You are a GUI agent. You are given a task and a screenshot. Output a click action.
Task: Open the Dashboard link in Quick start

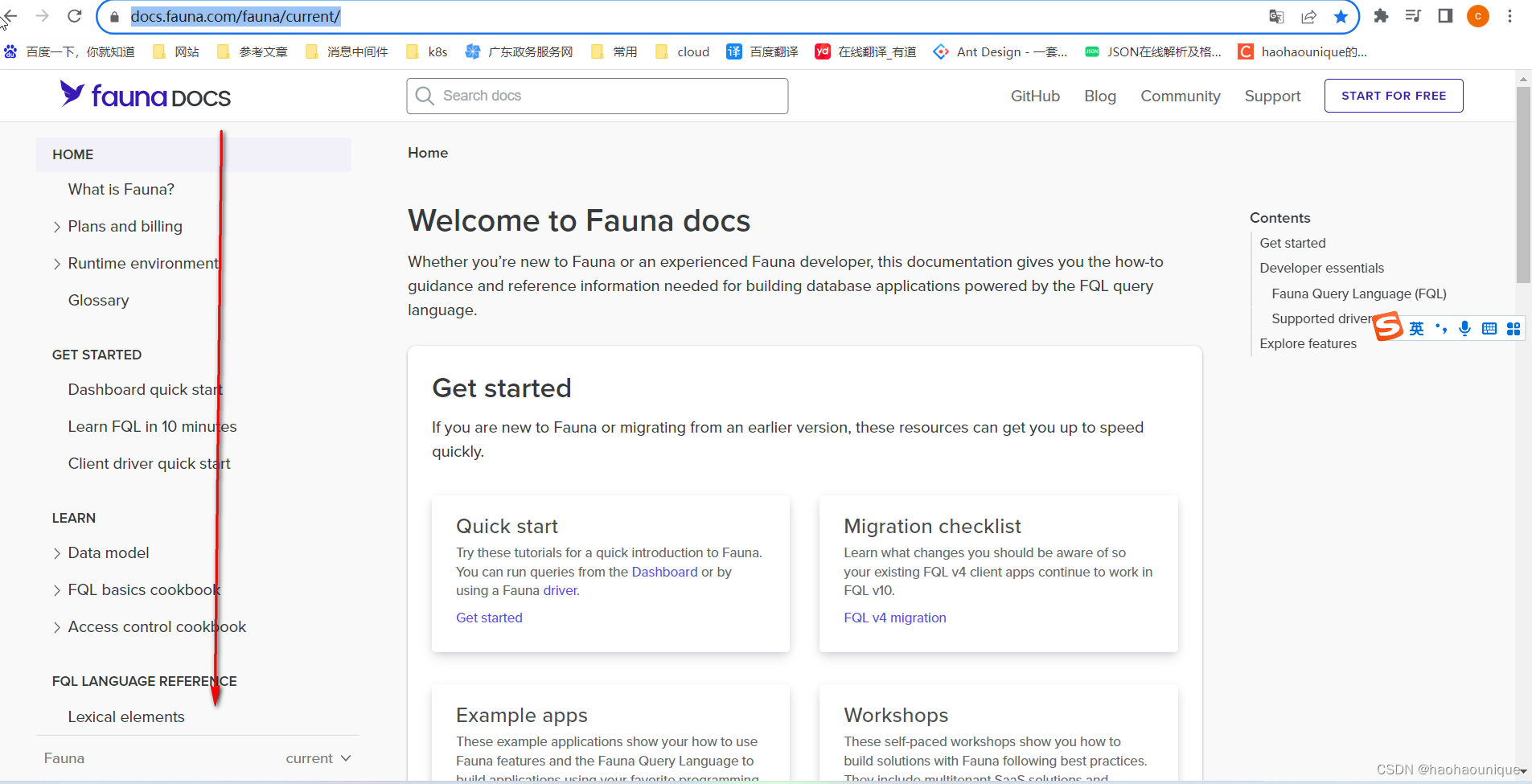click(x=665, y=572)
